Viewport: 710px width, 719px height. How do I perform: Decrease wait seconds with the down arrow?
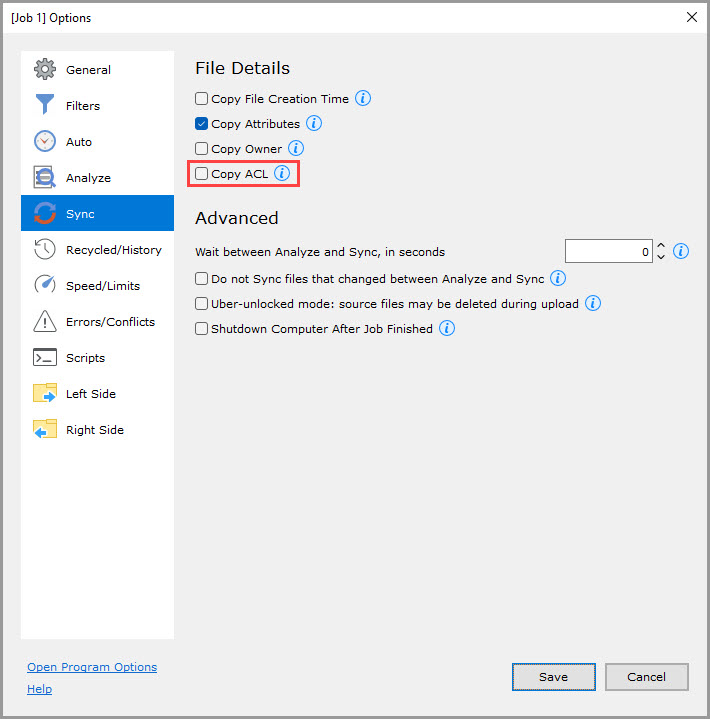pos(661,258)
